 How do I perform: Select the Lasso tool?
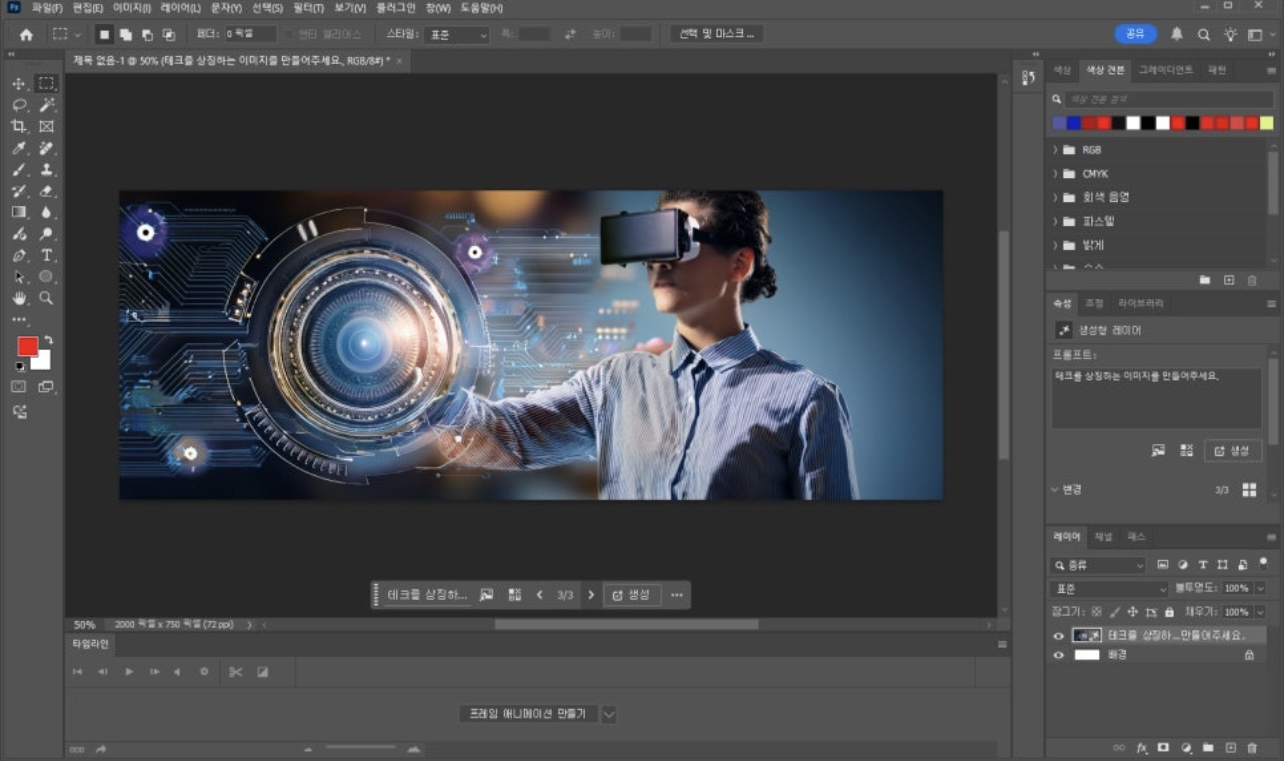pos(19,105)
